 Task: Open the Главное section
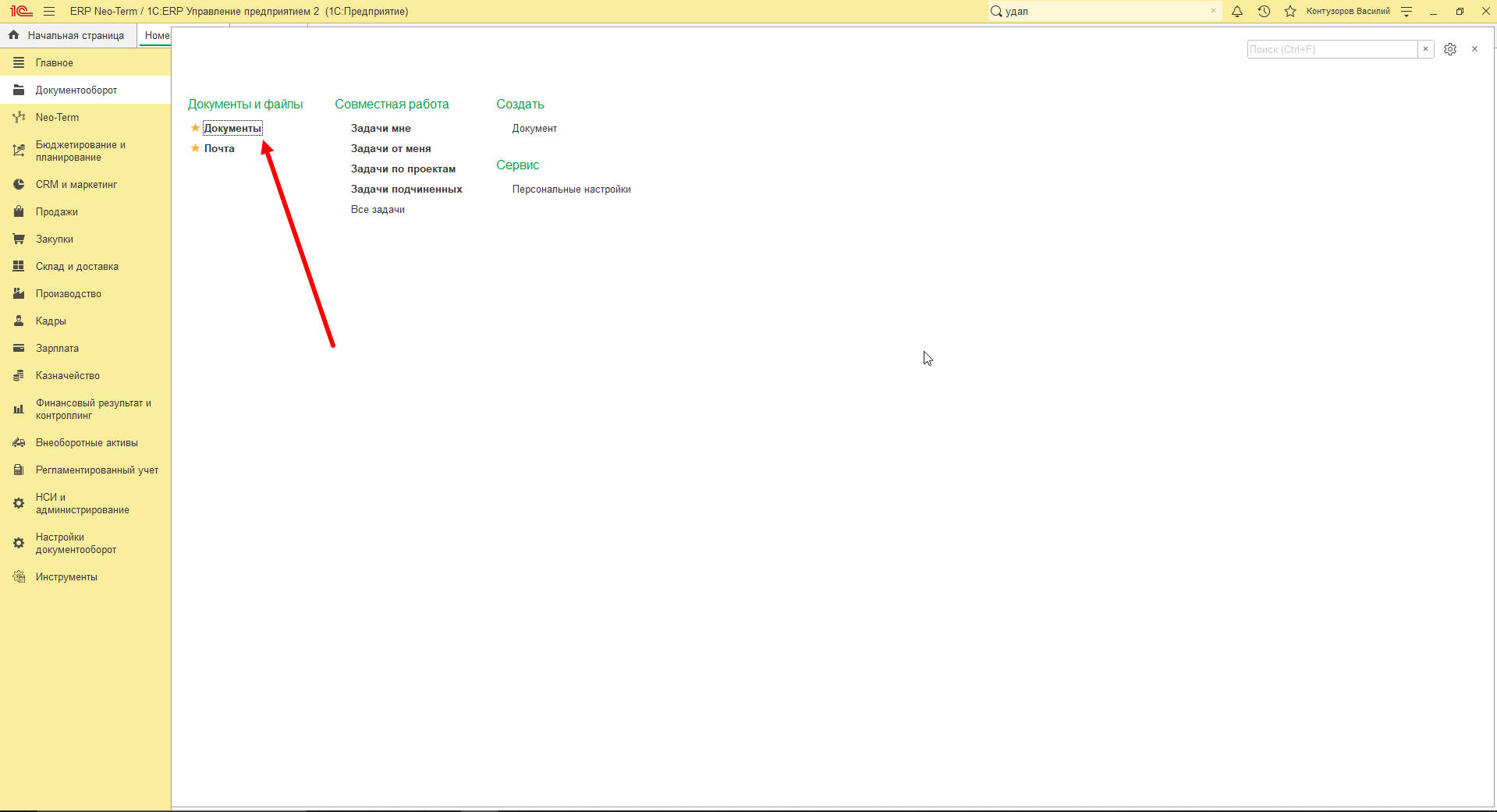(x=85, y=62)
